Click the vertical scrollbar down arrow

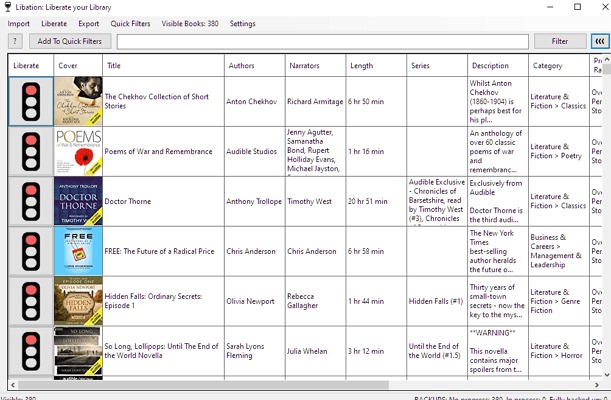point(607,375)
